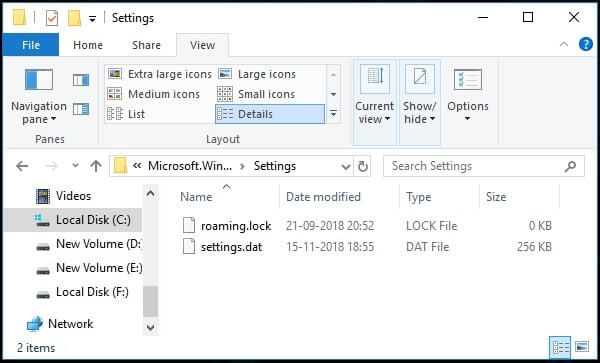Switch to large thumbnails via status bar icon
This screenshot has width=600, height=363.
tap(581, 348)
